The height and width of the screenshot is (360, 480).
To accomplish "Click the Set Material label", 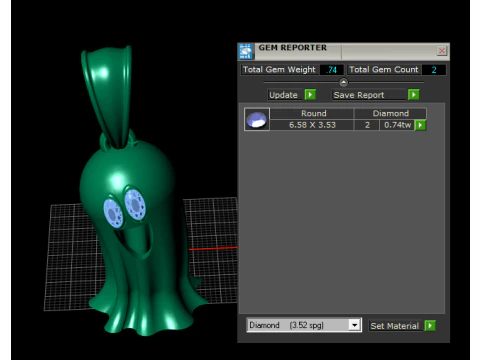I will tap(394, 326).
